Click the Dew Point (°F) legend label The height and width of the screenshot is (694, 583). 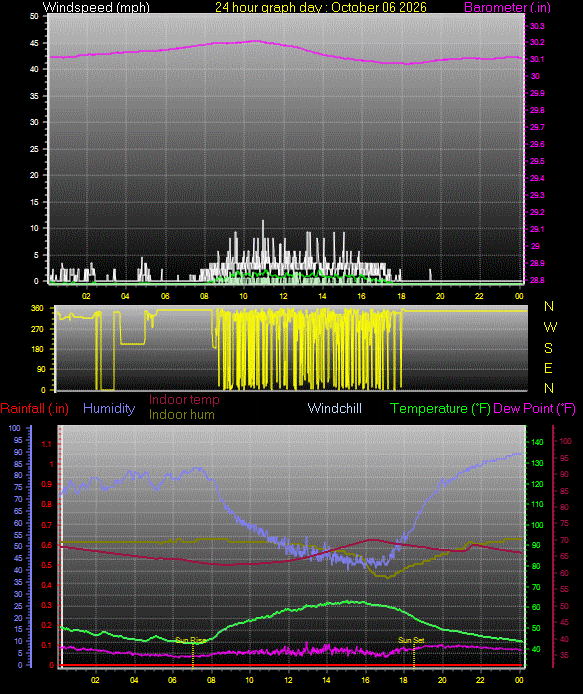tap(534, 409)
